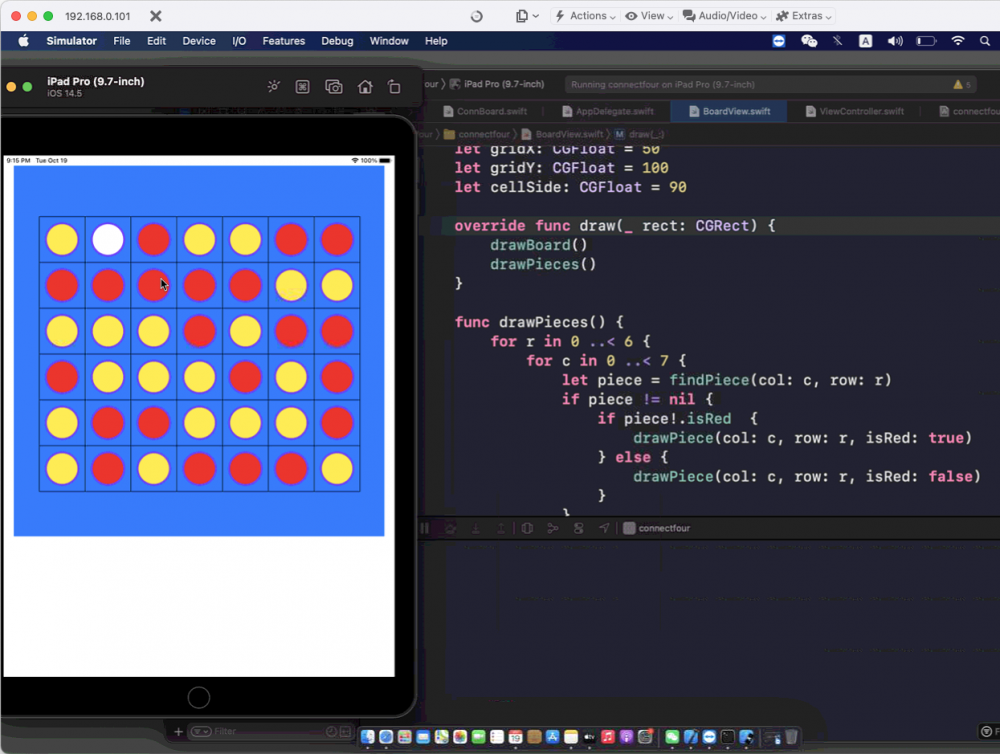Open the Features menu

point(284,41)
